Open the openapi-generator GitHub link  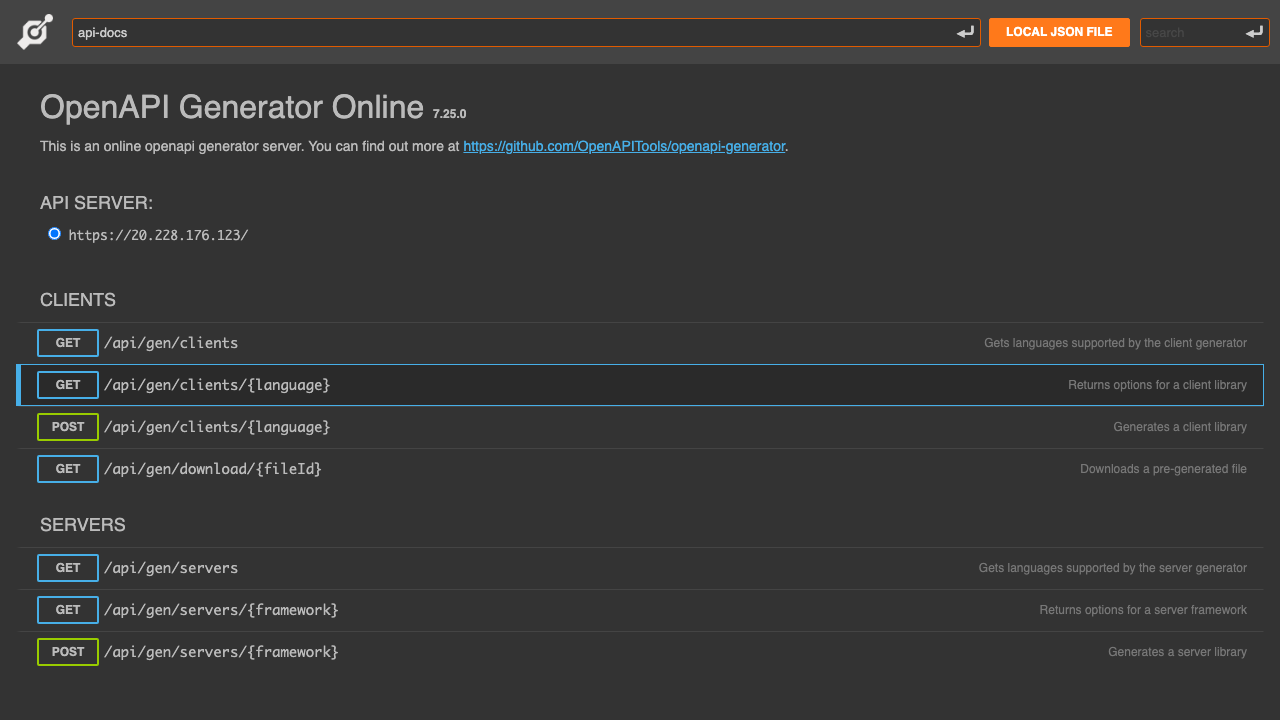624,146
